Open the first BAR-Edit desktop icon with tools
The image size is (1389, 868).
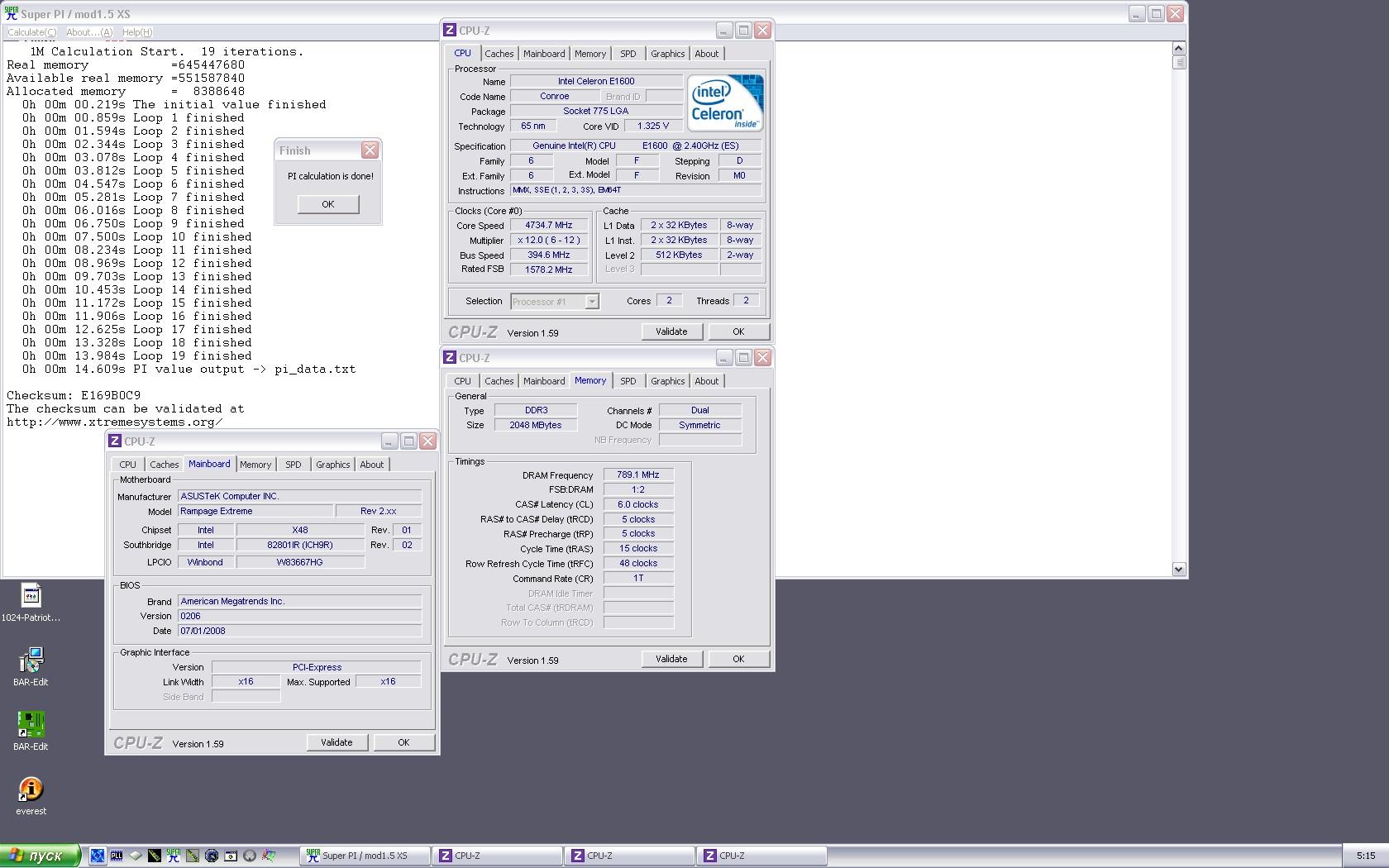click(x=31, y=667)
